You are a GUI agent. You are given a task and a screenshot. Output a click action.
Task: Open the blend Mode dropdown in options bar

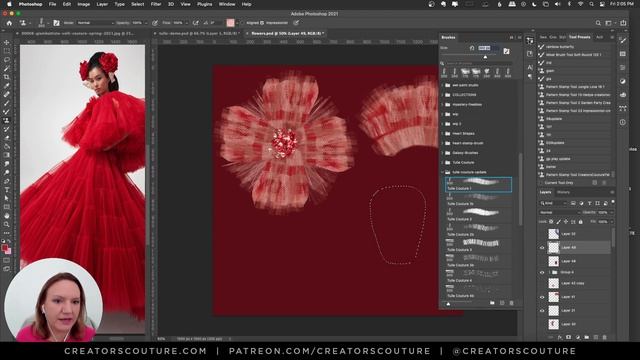click(96, 23)
